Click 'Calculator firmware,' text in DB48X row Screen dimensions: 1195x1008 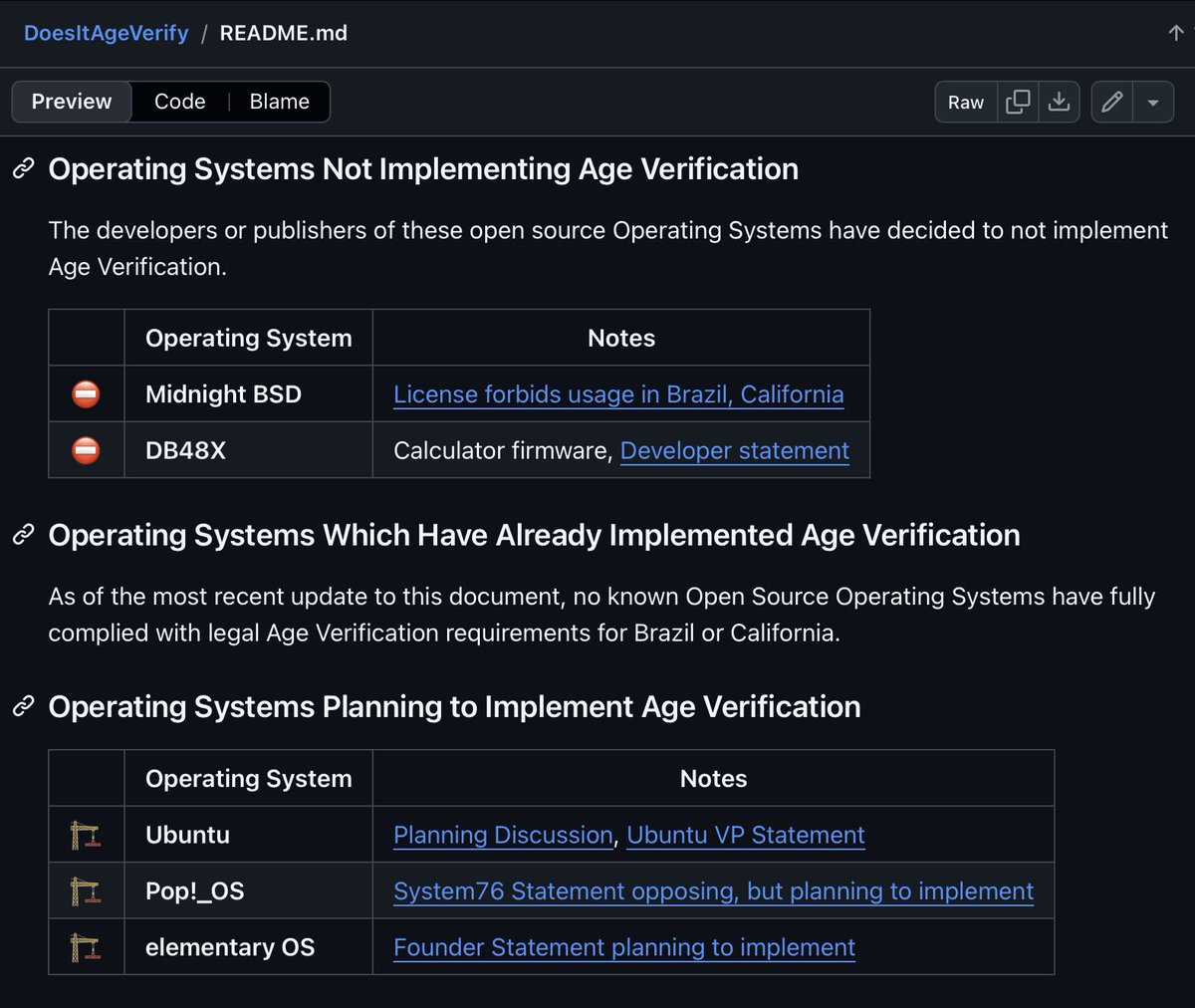(x=503, y=450)
